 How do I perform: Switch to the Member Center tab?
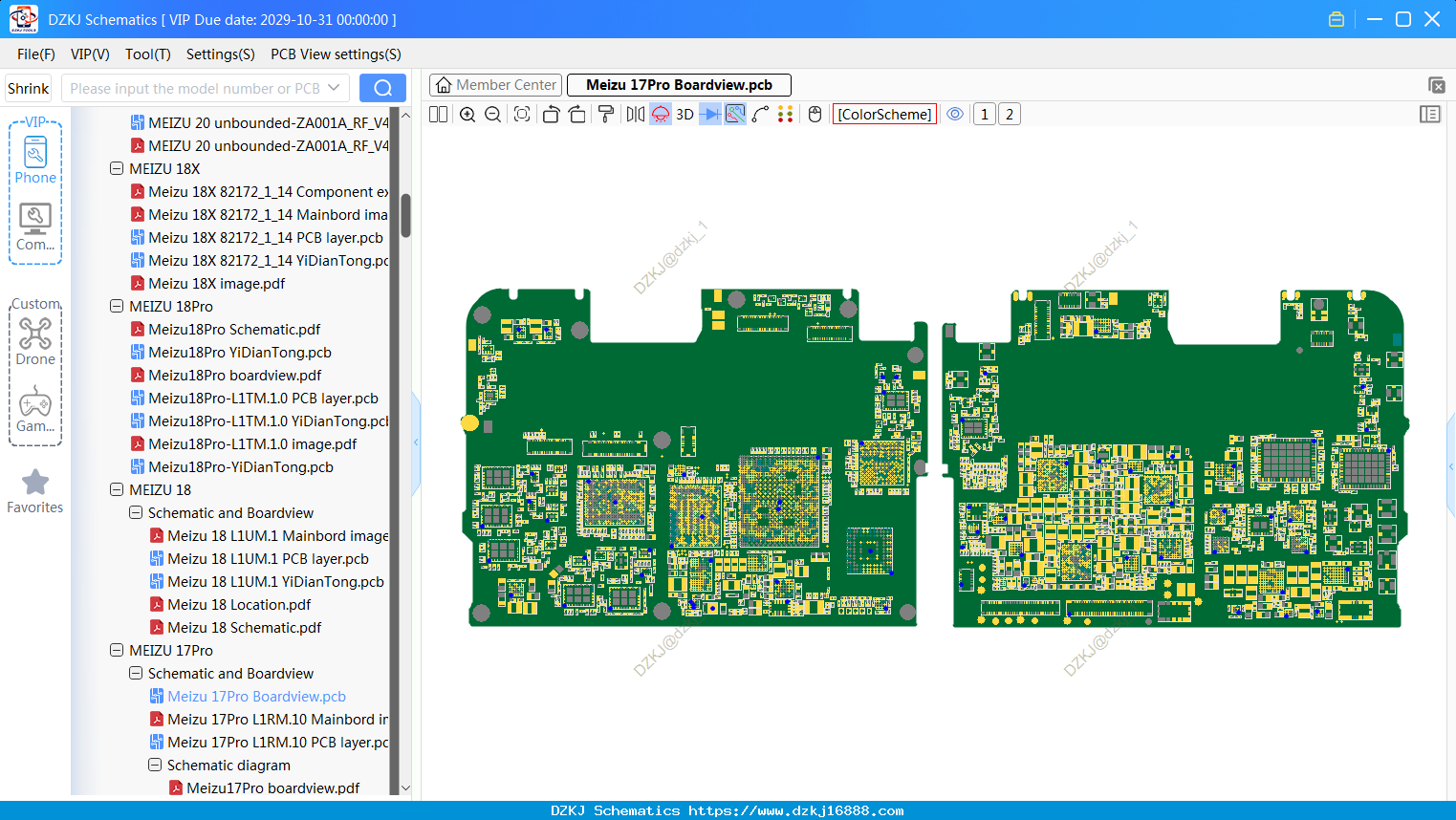point(496,85)
